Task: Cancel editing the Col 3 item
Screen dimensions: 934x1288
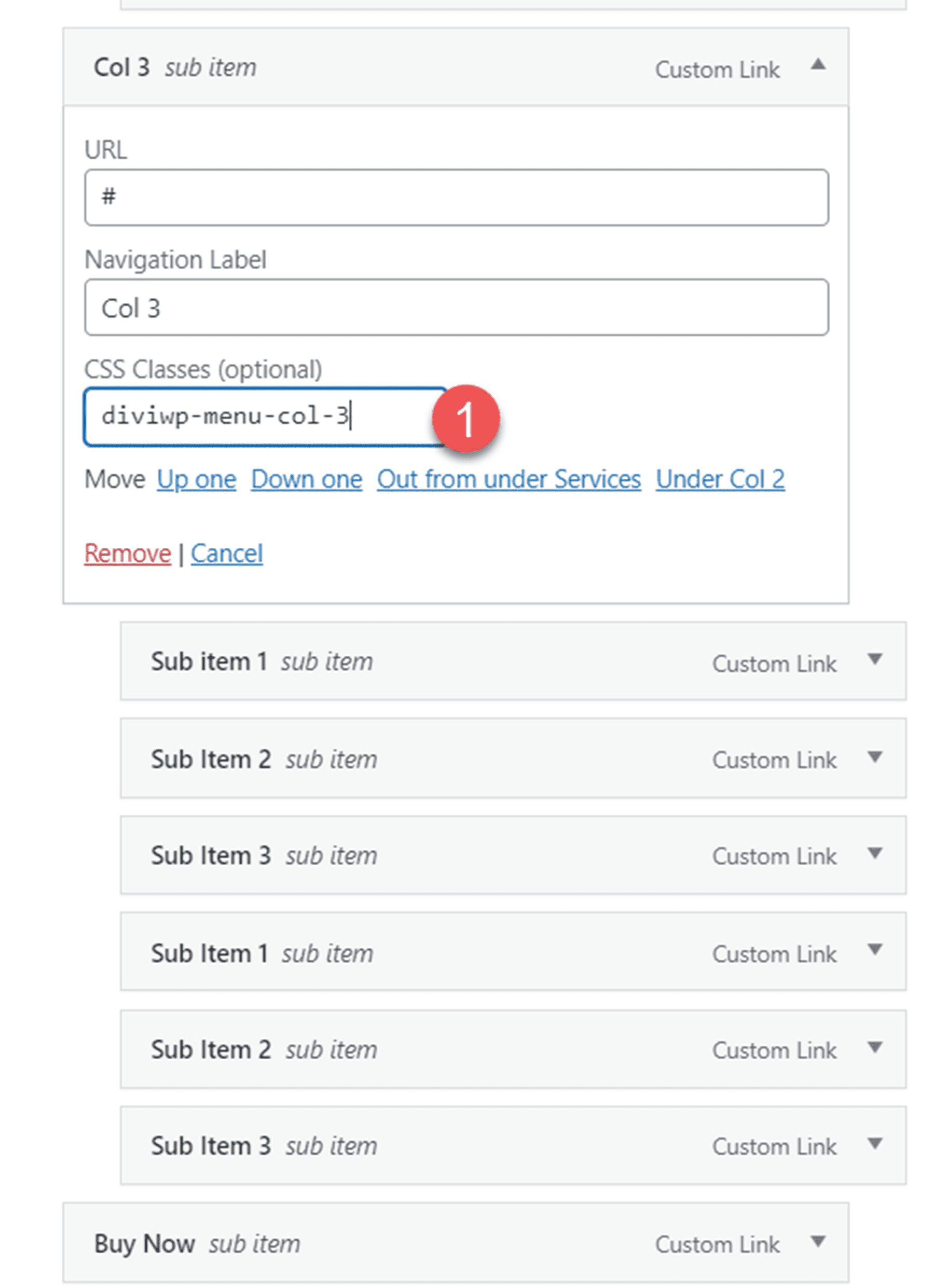Action: 227,553
